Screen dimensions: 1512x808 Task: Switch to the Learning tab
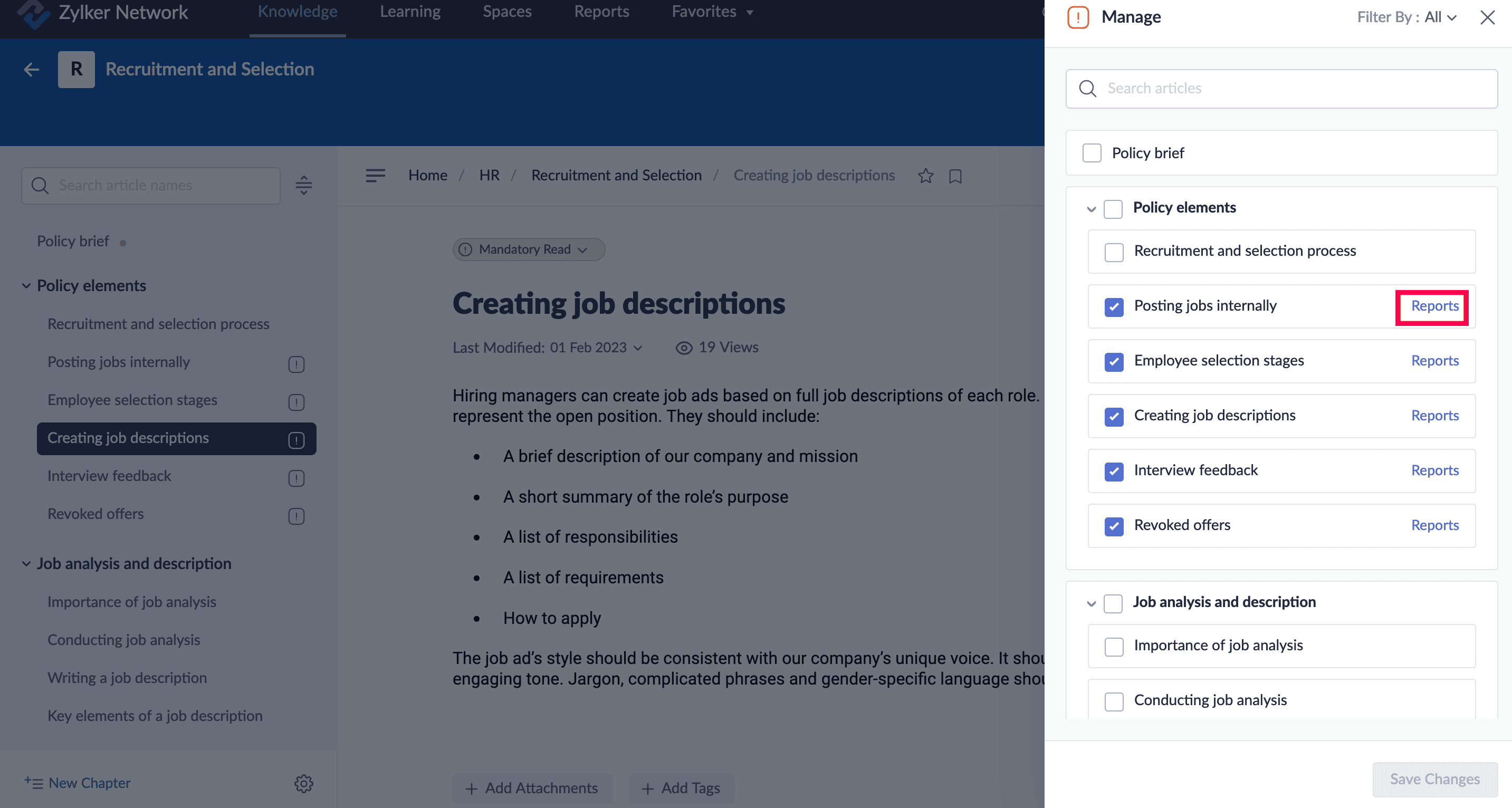pyautogui.click(x=410, y=12)
